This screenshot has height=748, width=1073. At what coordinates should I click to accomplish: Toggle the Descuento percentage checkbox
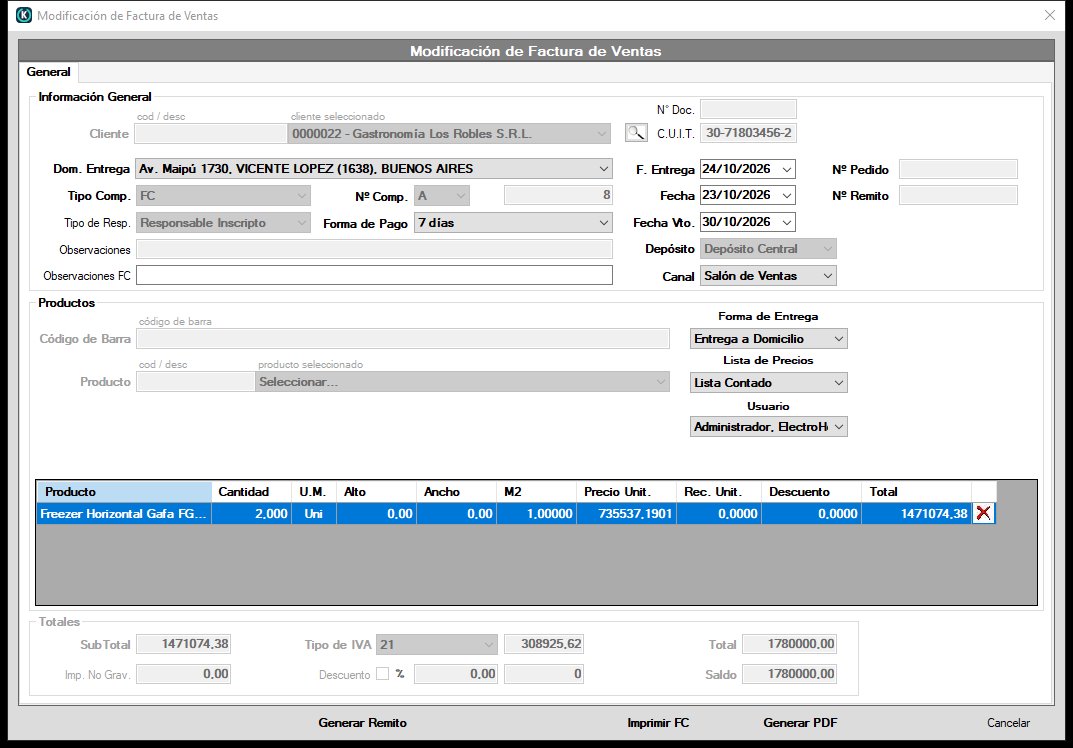pyautogui.click(x=383, y=674)
